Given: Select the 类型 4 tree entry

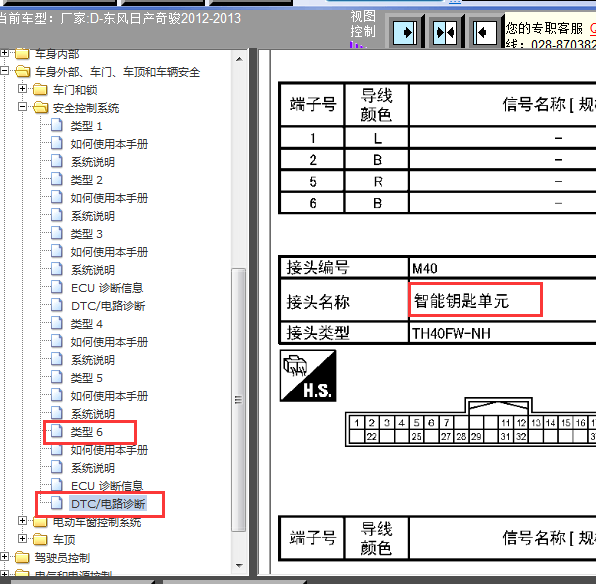Looking at the screenshot, I should 87,324.
